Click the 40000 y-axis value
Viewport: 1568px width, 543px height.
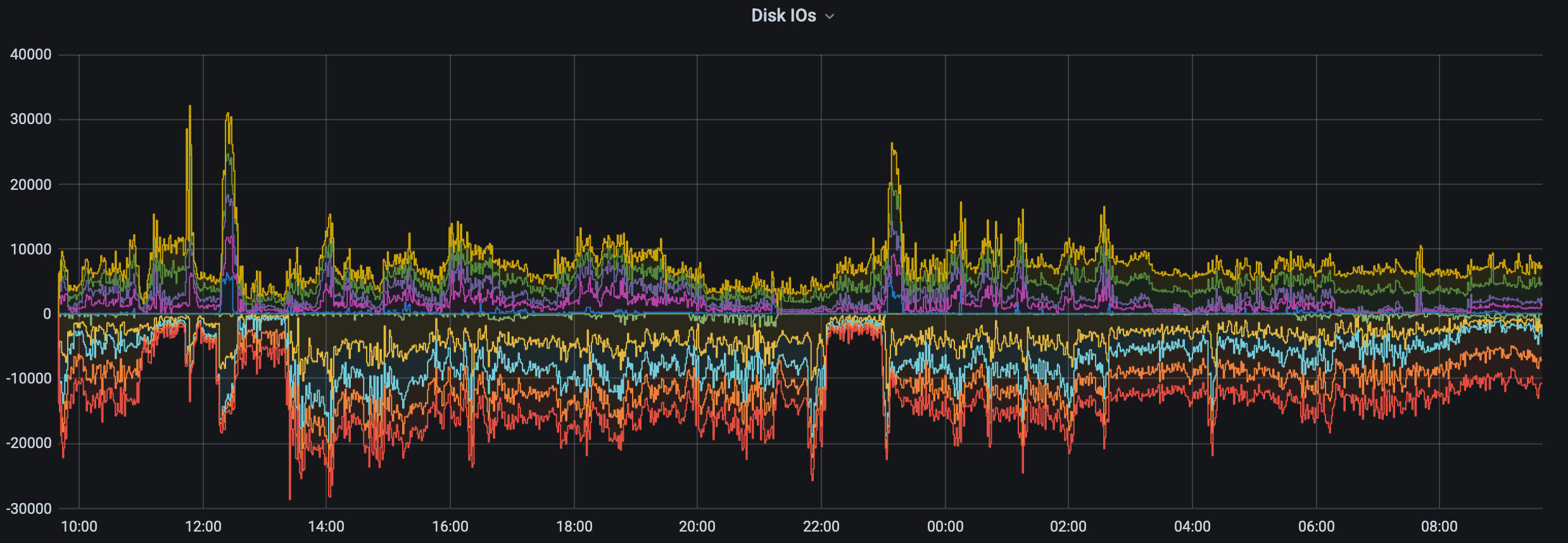point(31,54)
